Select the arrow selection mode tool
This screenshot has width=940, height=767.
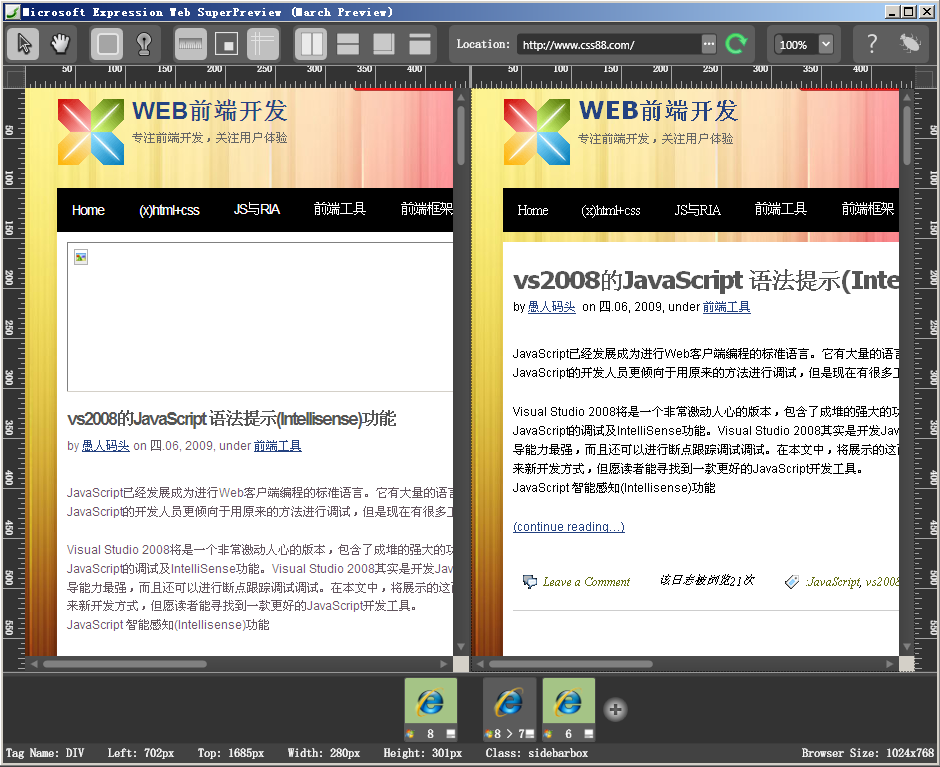click(23, 44)
